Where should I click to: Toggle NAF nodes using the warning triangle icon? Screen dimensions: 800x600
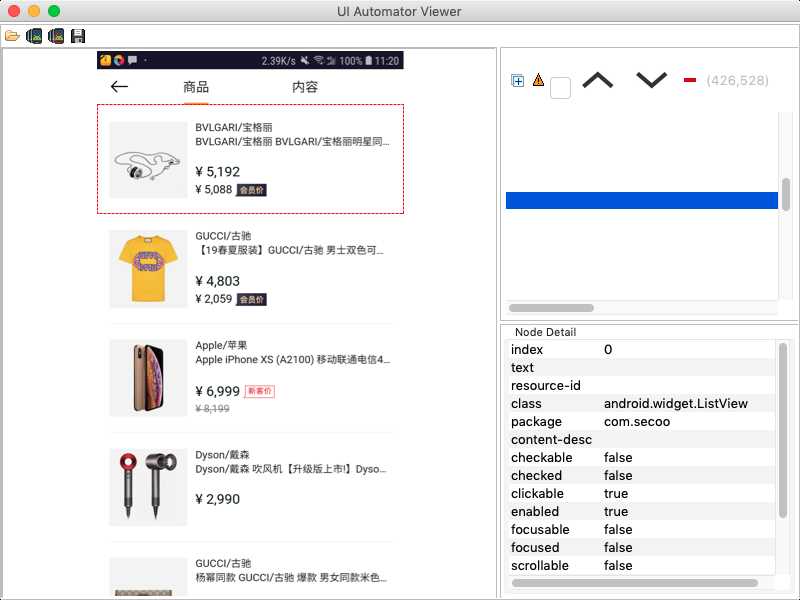coord(538,80)
